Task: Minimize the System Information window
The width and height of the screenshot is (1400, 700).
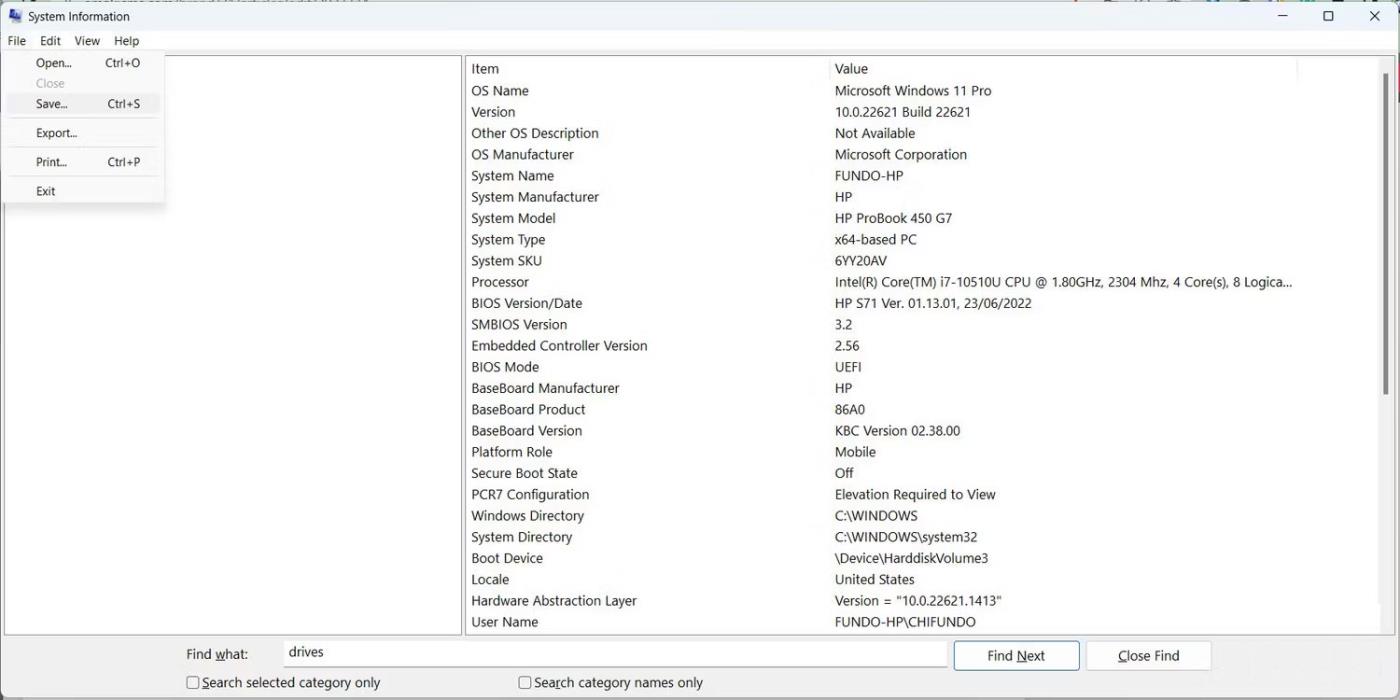Action: click(x=1282, y=16)
